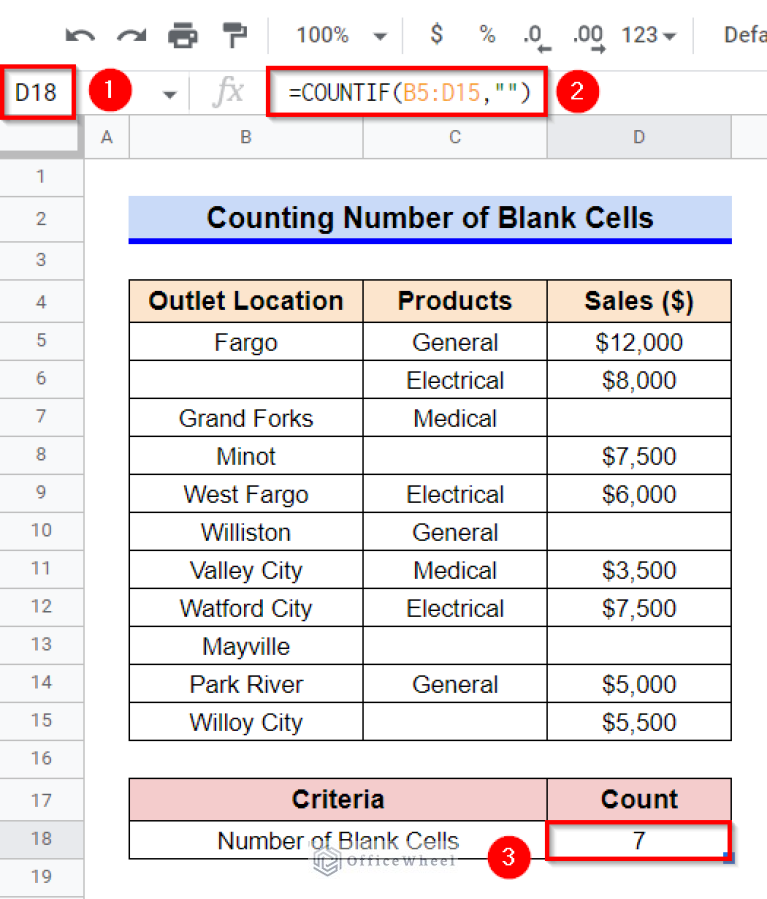
Task: Open the Print icon
Action: point(183,34)
